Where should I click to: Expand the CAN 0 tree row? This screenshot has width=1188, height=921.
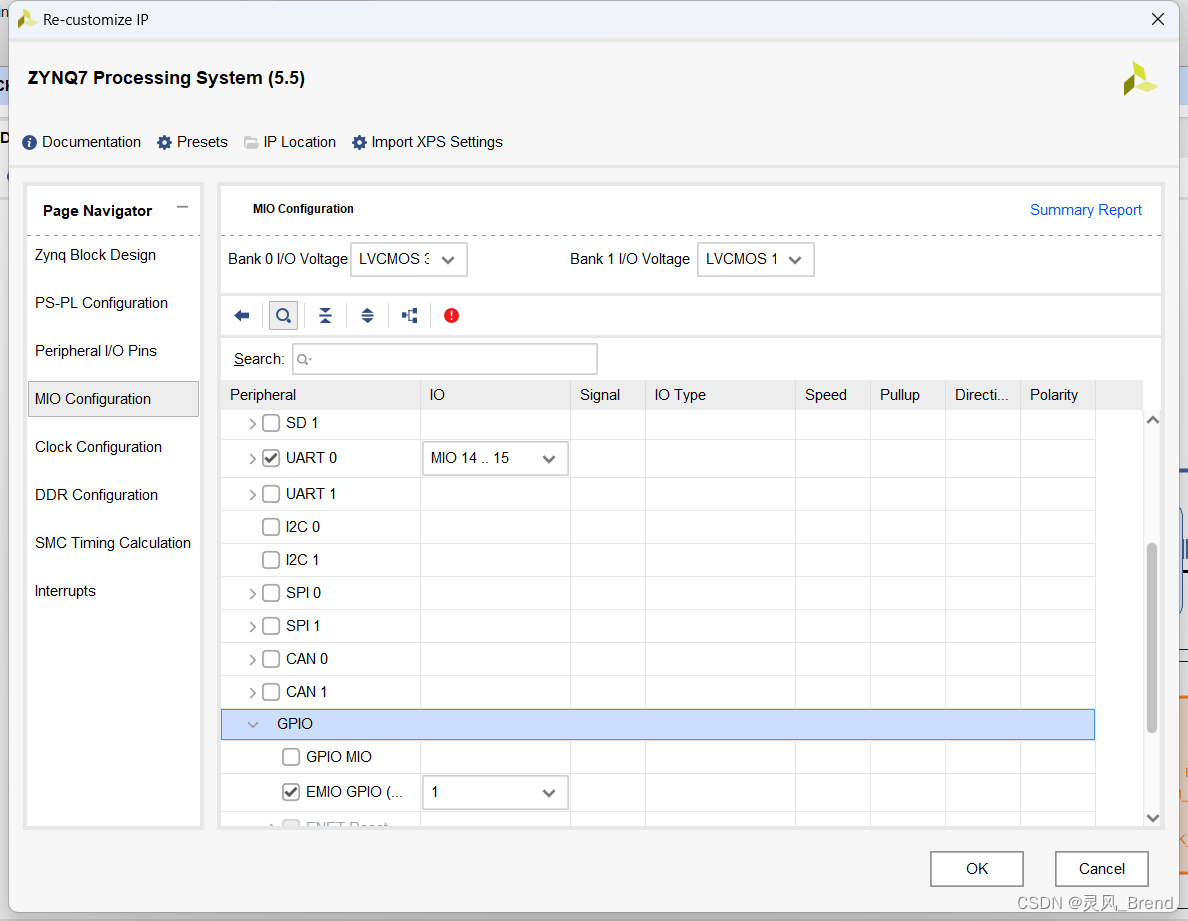[252, 660]
